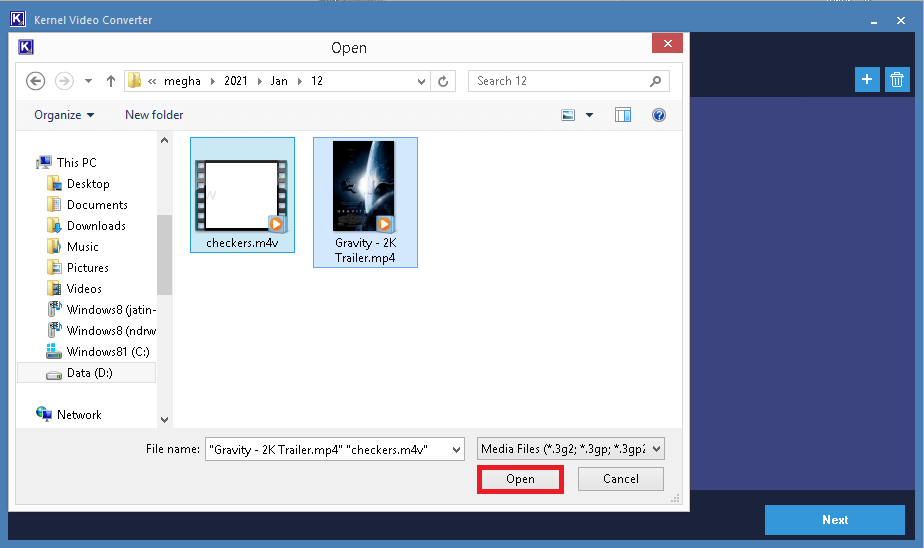The height and width of the screenshot is (548, 924).
Task: Open Pictures folder in navigation pane
Action: (x=87, y=268)
